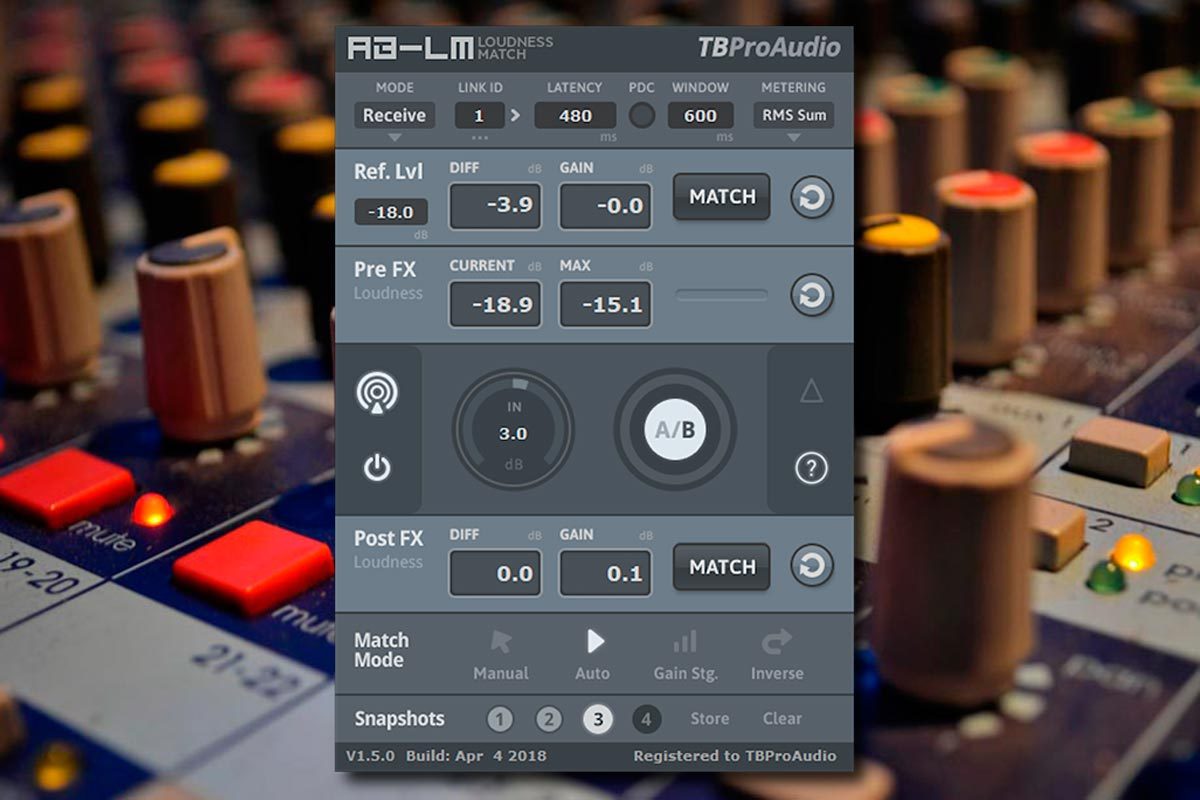This screenshot has width=1200, height=800.
Task: Toggle the A/B comparison button
Action: pyautogui.click(x=675, y=430)
